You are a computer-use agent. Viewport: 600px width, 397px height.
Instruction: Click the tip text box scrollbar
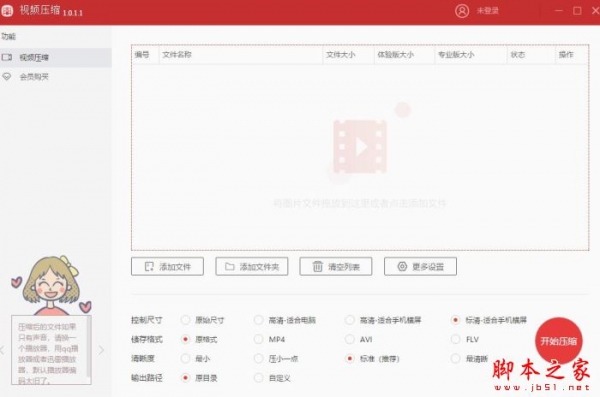[89, 348]
